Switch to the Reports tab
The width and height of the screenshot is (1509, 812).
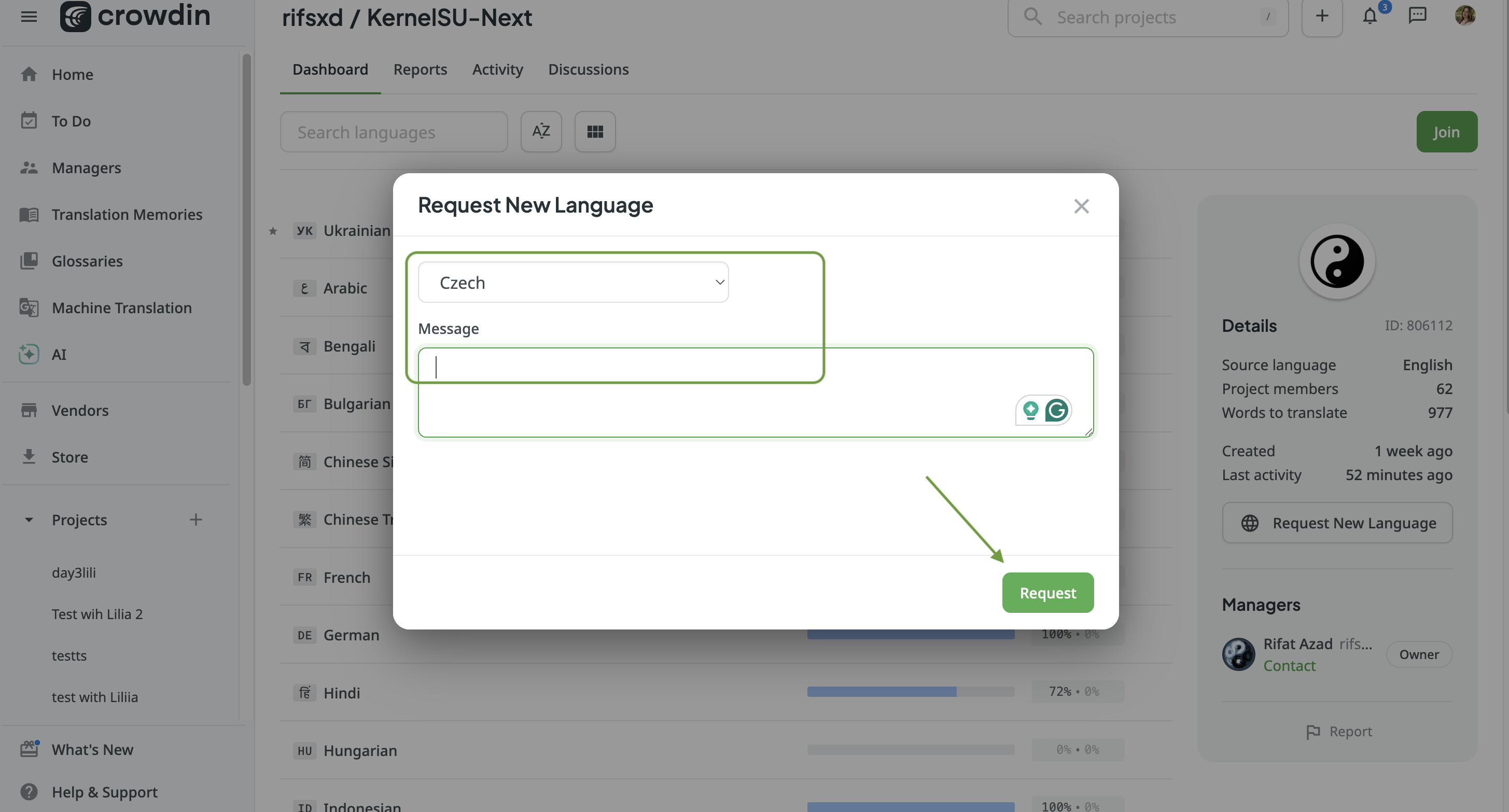(420, 69)
